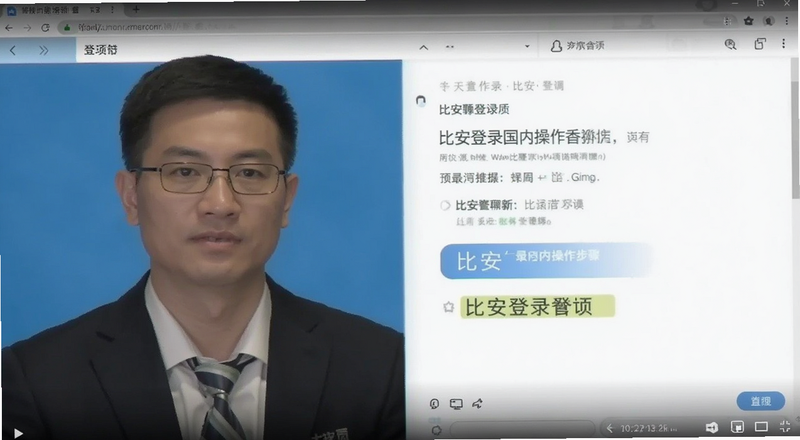Click the yellow highlighted 比安登录 text
The image size is (800, 440).
click(x=537, y=307)
